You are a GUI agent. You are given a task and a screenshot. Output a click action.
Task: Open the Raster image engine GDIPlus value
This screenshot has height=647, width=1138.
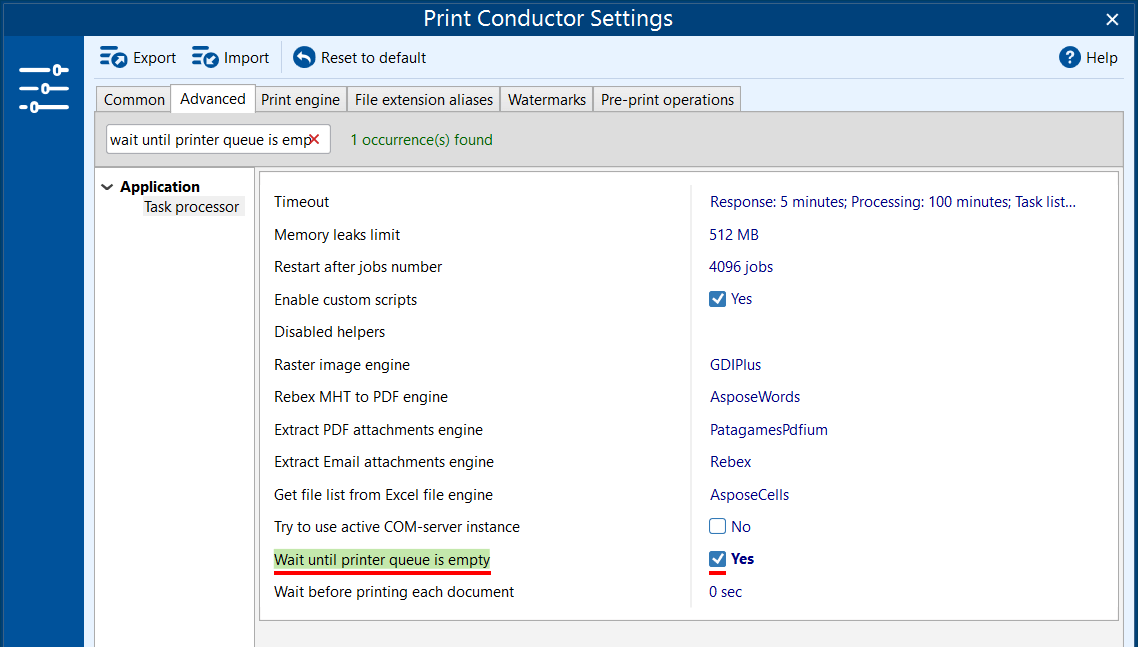point(735,365)
